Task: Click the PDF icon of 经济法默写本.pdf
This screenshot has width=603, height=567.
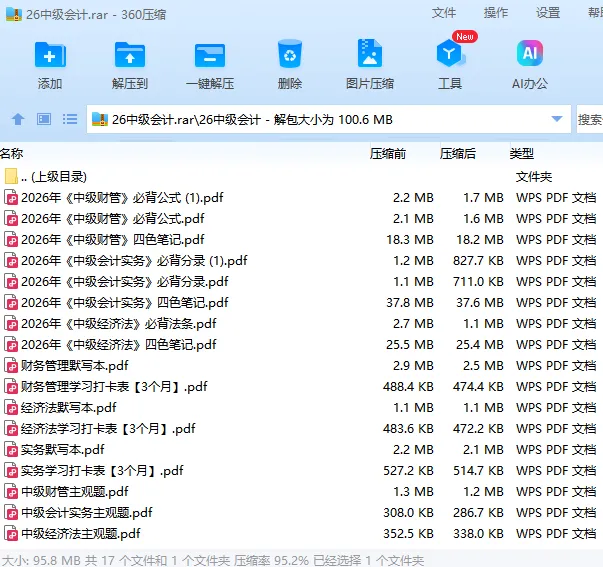Action: pyautogui.click(x=12, y=408)
